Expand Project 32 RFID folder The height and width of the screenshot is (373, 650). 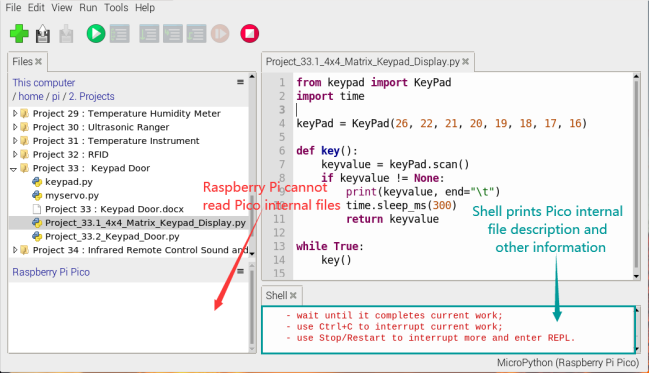[x=15, y=154]
